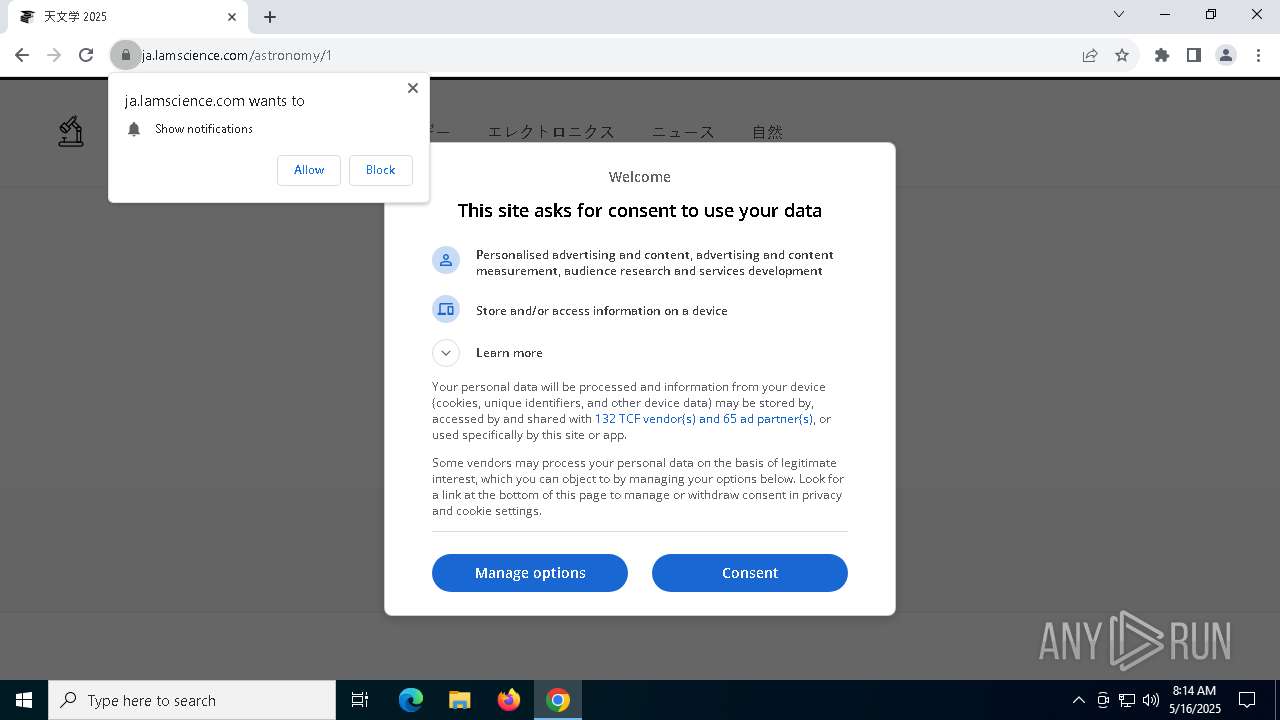Click the taskbar search box
The height and width of the screenshot is (720, 1280).
(x=192, y=700)
